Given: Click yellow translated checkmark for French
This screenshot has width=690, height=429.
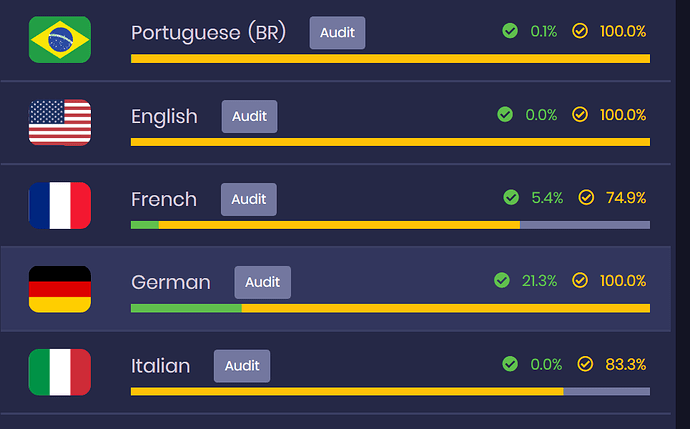Looking at the screenshot, I should pyautogui.click(x=586, y=197).
